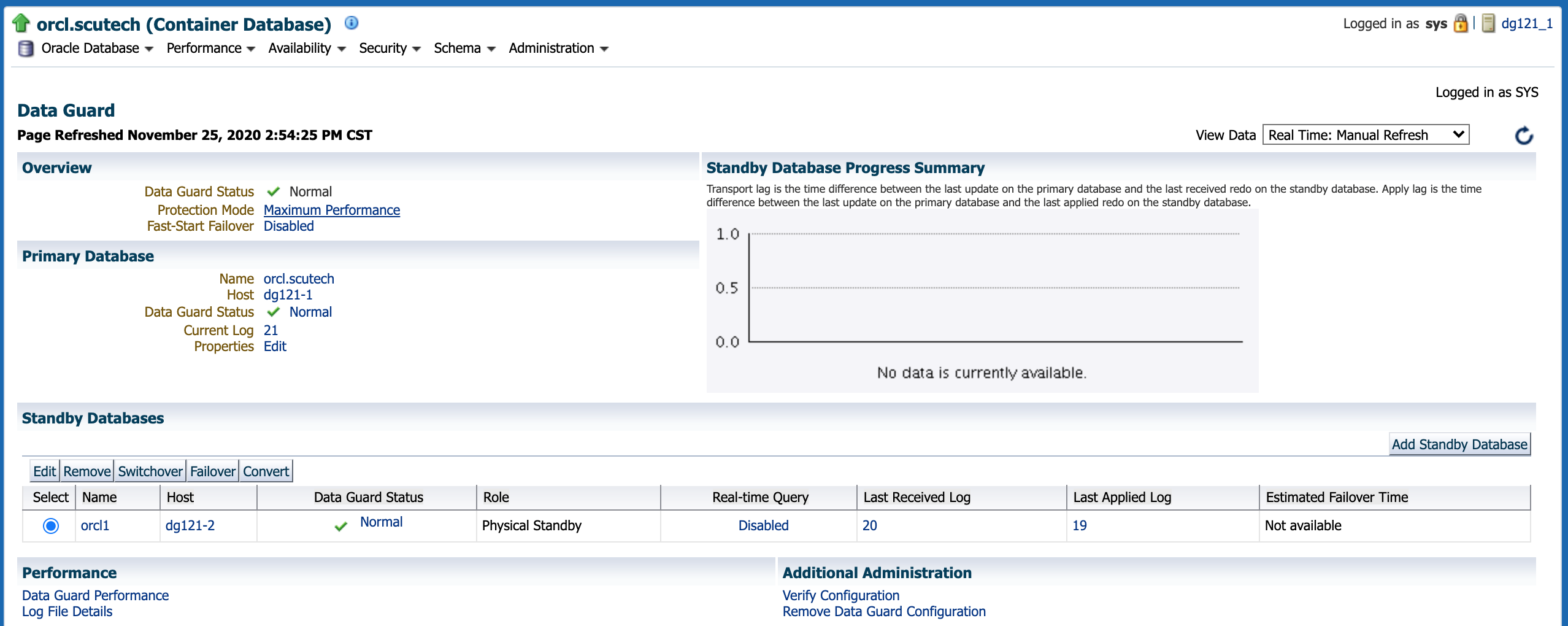
Task: Open the Availability menu
Action: coord(307,48)
